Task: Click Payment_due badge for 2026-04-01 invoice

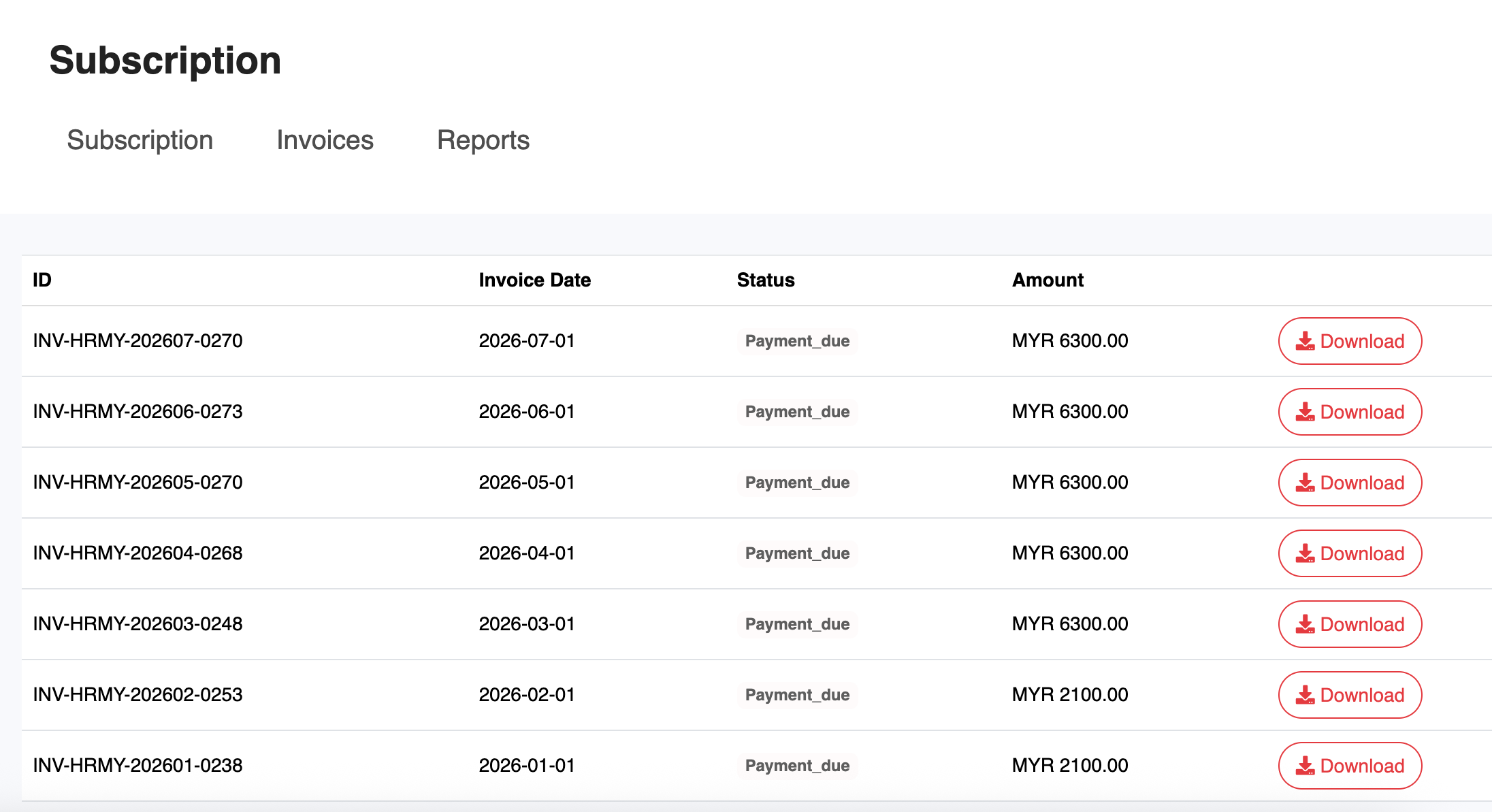Action: coord(797,553)
